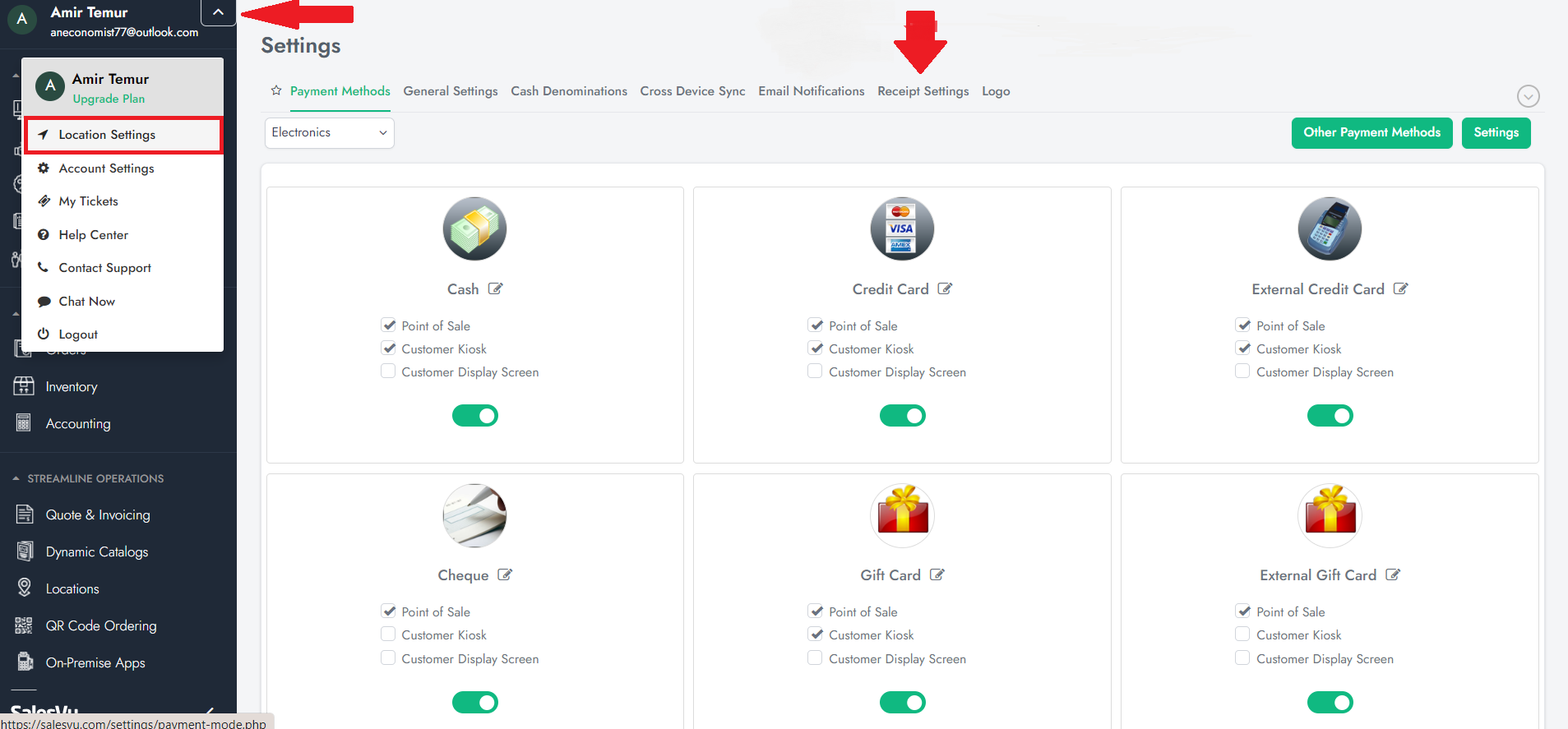
Task: Switch to the Receipt Settings tab
Action: click(x=923, y=91)
